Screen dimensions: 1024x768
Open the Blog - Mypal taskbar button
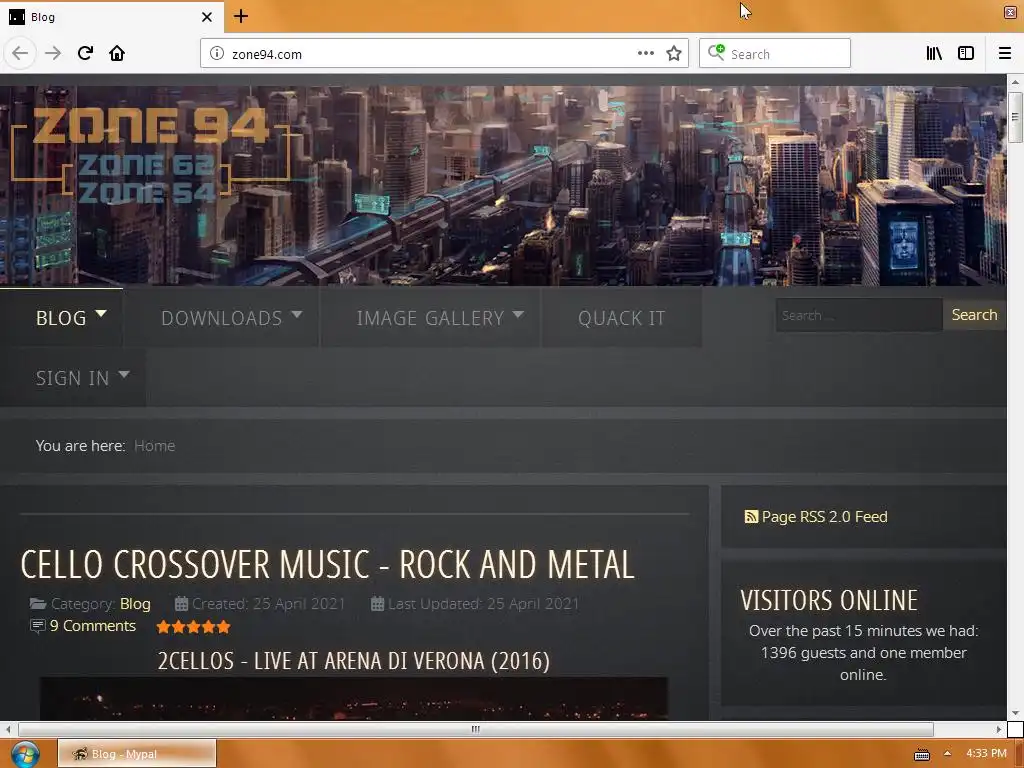point(137,754)
